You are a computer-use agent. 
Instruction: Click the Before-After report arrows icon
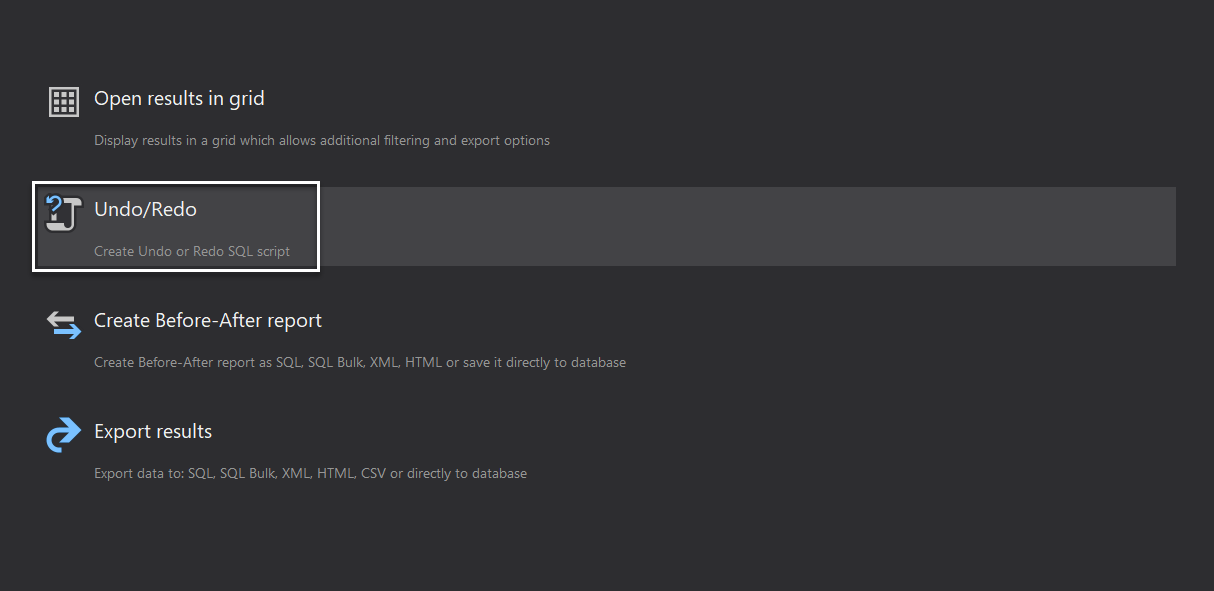click(64, 324)
